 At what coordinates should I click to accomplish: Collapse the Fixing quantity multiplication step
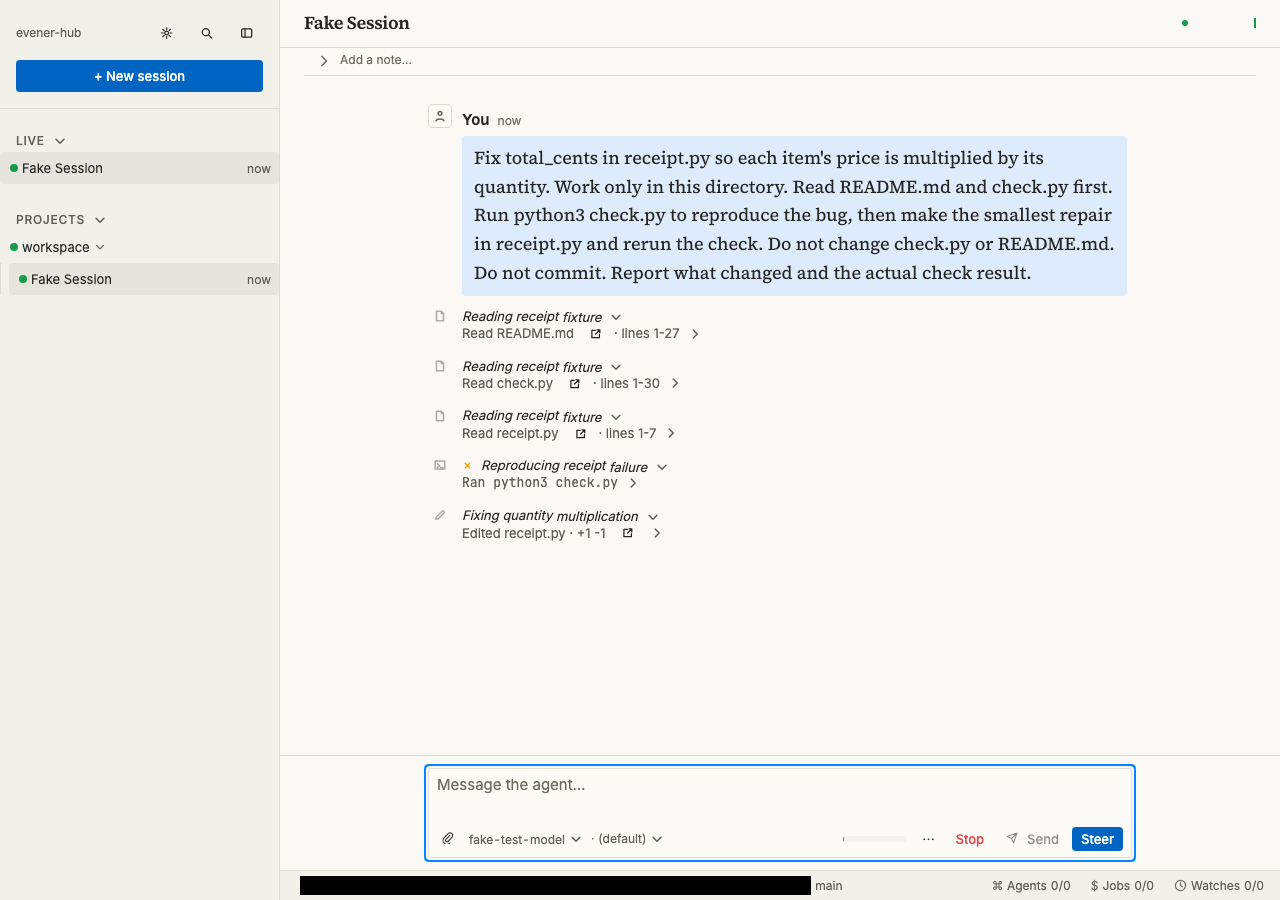click(x=653, y=517)
